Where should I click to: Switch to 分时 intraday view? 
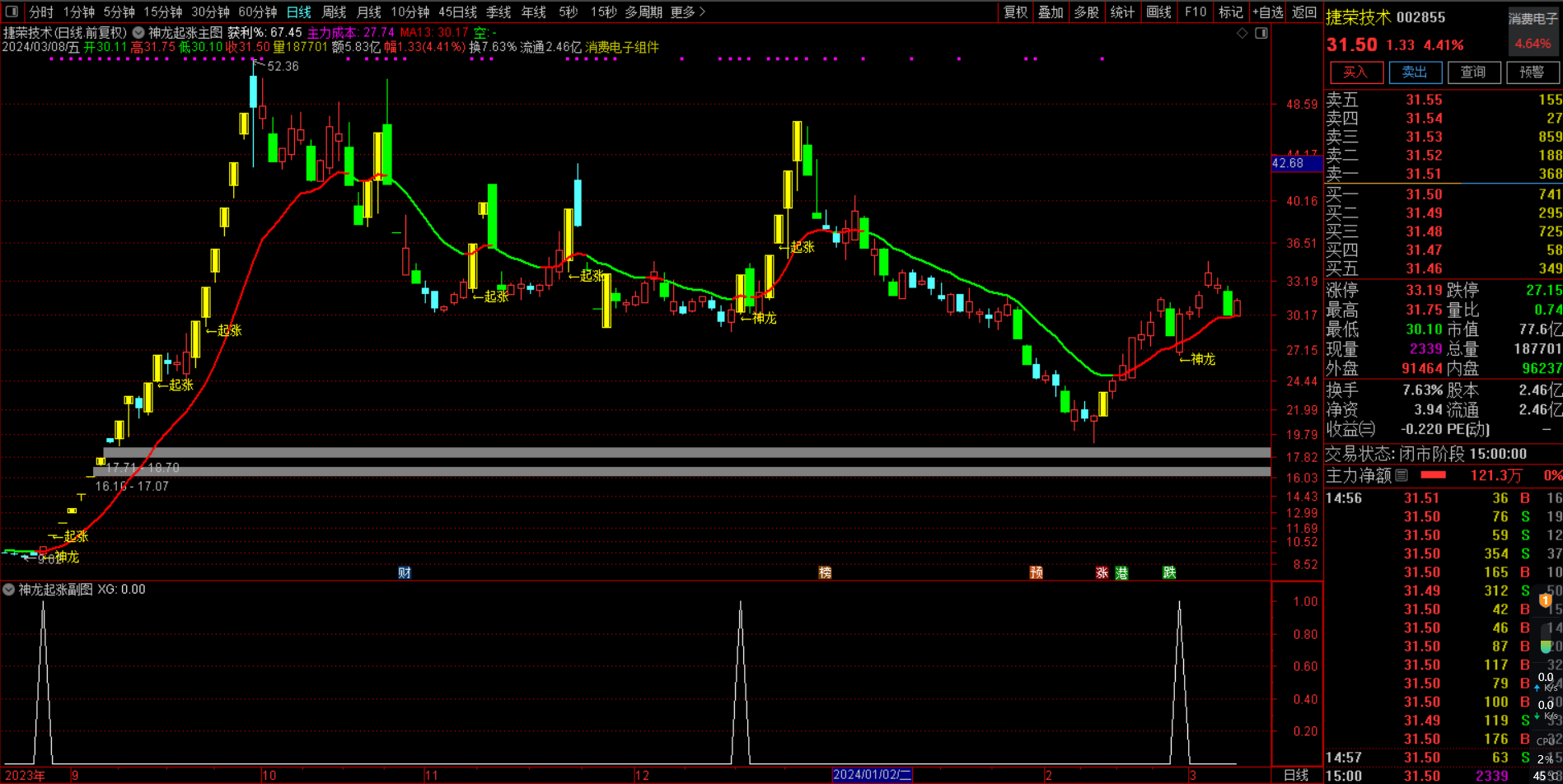pyautogui.click(x=40, y=12)
